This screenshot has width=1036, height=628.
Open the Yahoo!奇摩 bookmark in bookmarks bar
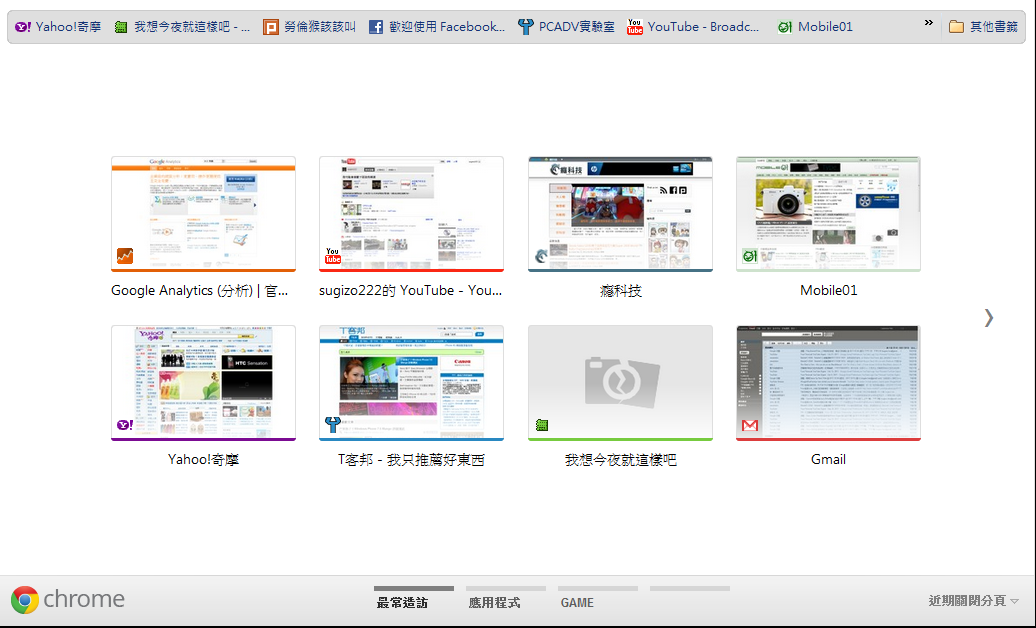(58, 27)
